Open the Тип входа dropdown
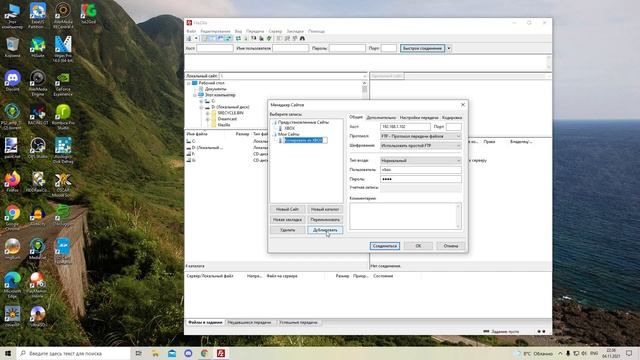The image size is (640, 360). point(420,160)
